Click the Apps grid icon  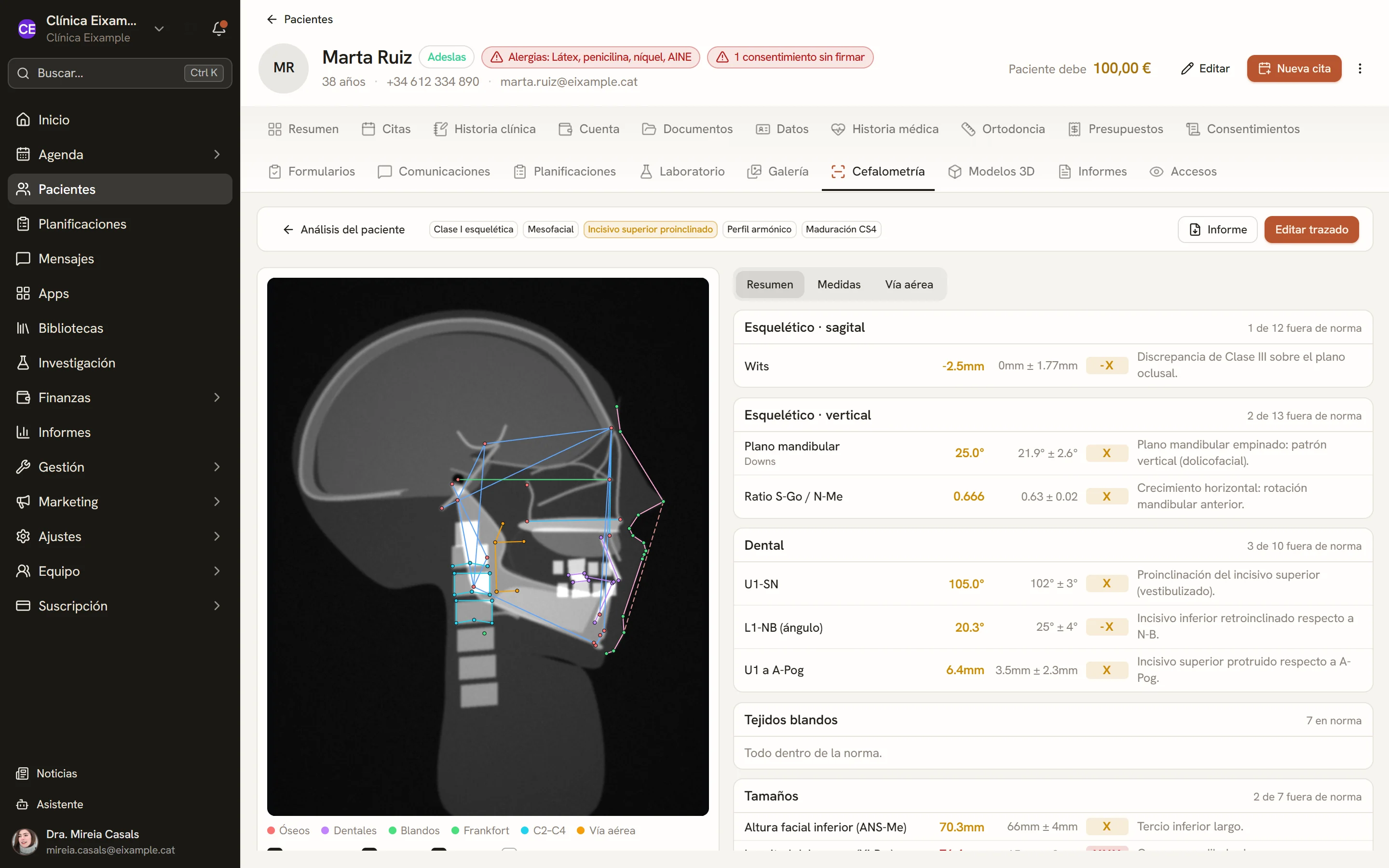click(23, 293)
